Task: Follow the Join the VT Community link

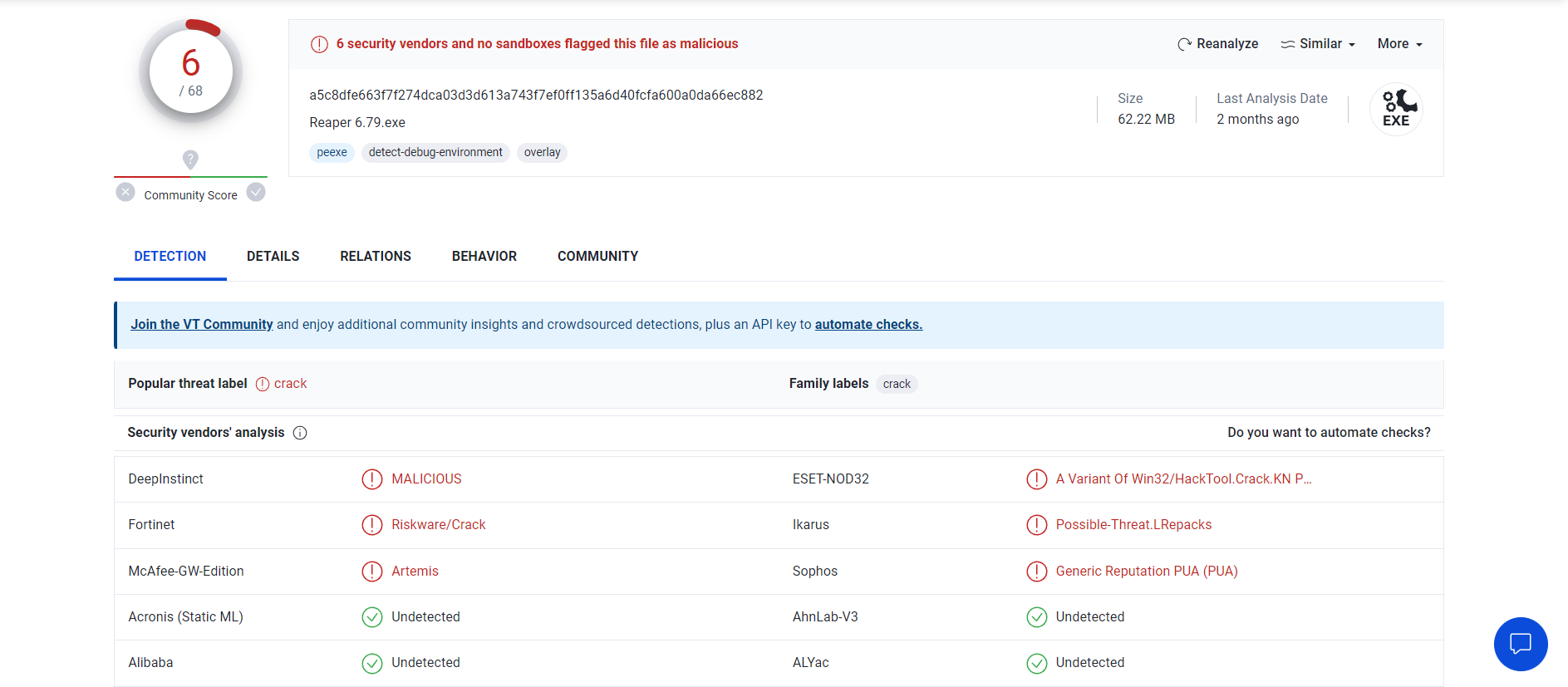Action: tap(202, 325)
